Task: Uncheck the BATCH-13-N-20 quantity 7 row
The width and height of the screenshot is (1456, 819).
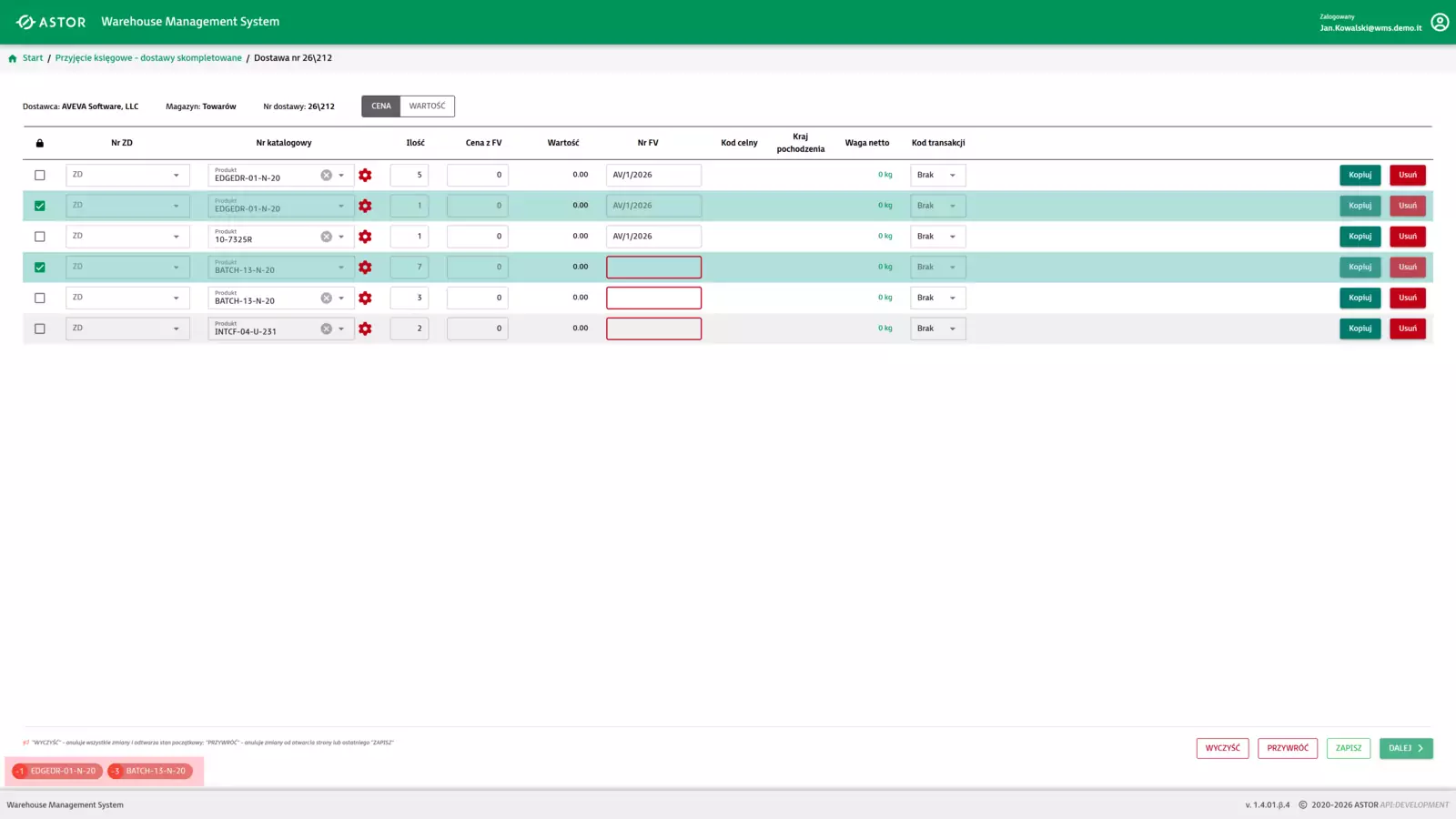Action: coord(39,268)
